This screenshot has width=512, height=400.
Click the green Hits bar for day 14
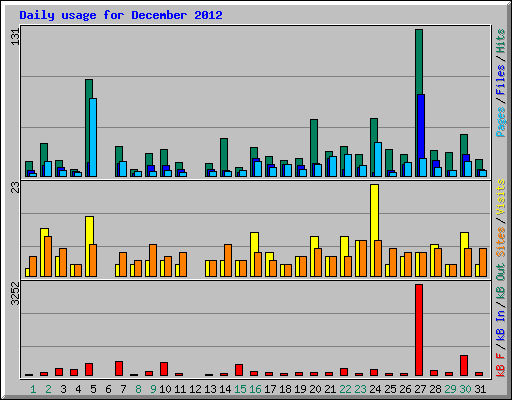pyautogui.click(x=224, y=153)
